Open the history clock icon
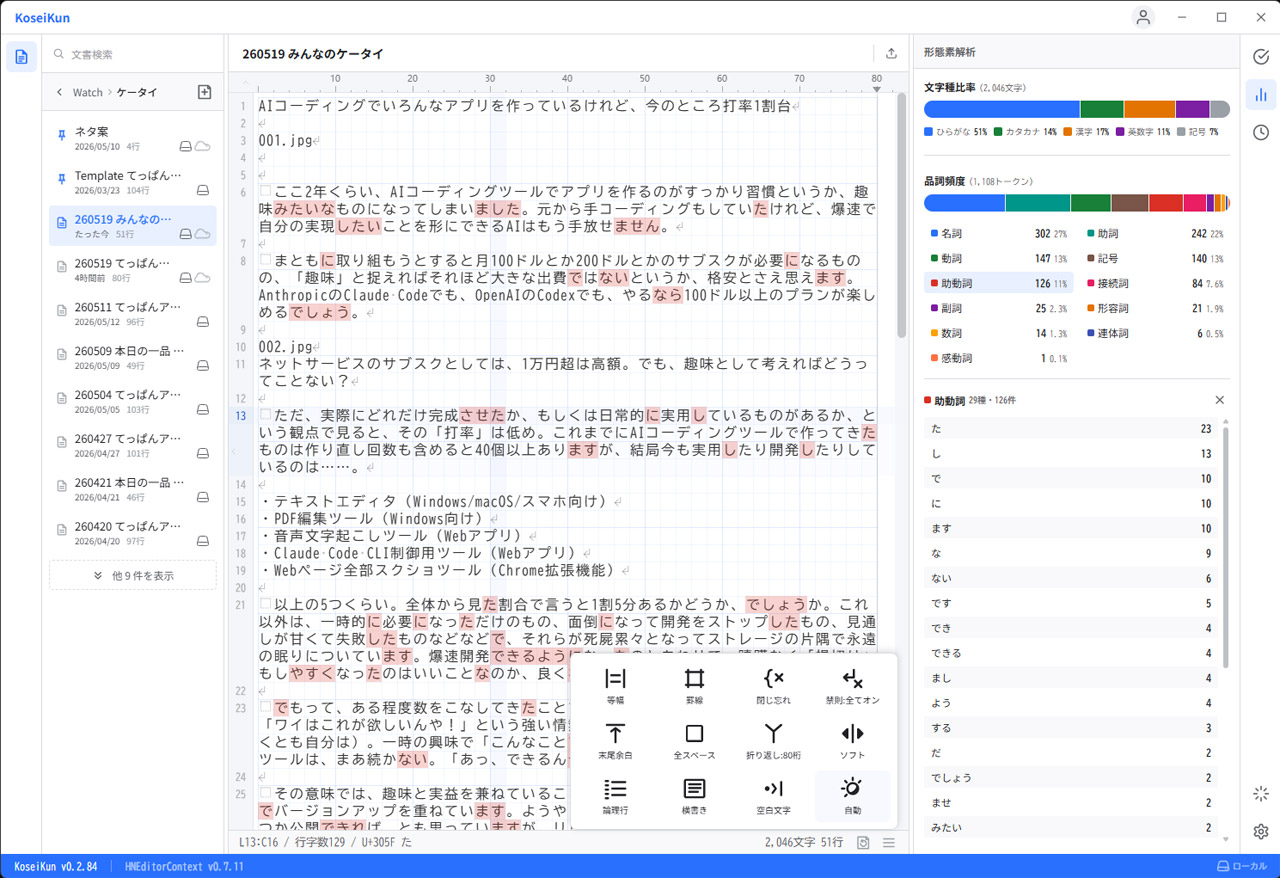This screenshot has width=1280, height=878. pyautogui.click(x=1261, y=132)
